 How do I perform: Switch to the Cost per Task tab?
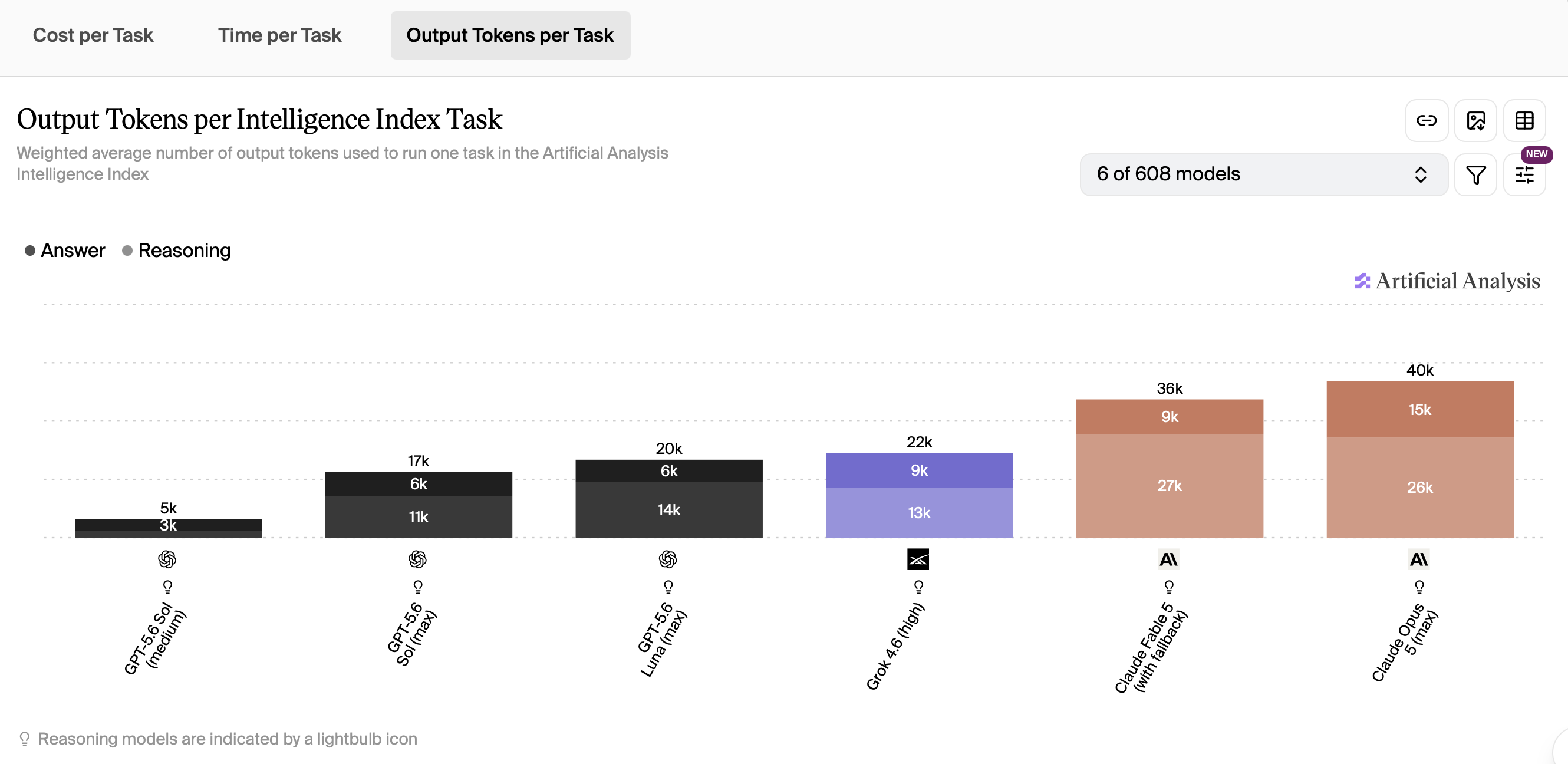(x=93, y=35)
